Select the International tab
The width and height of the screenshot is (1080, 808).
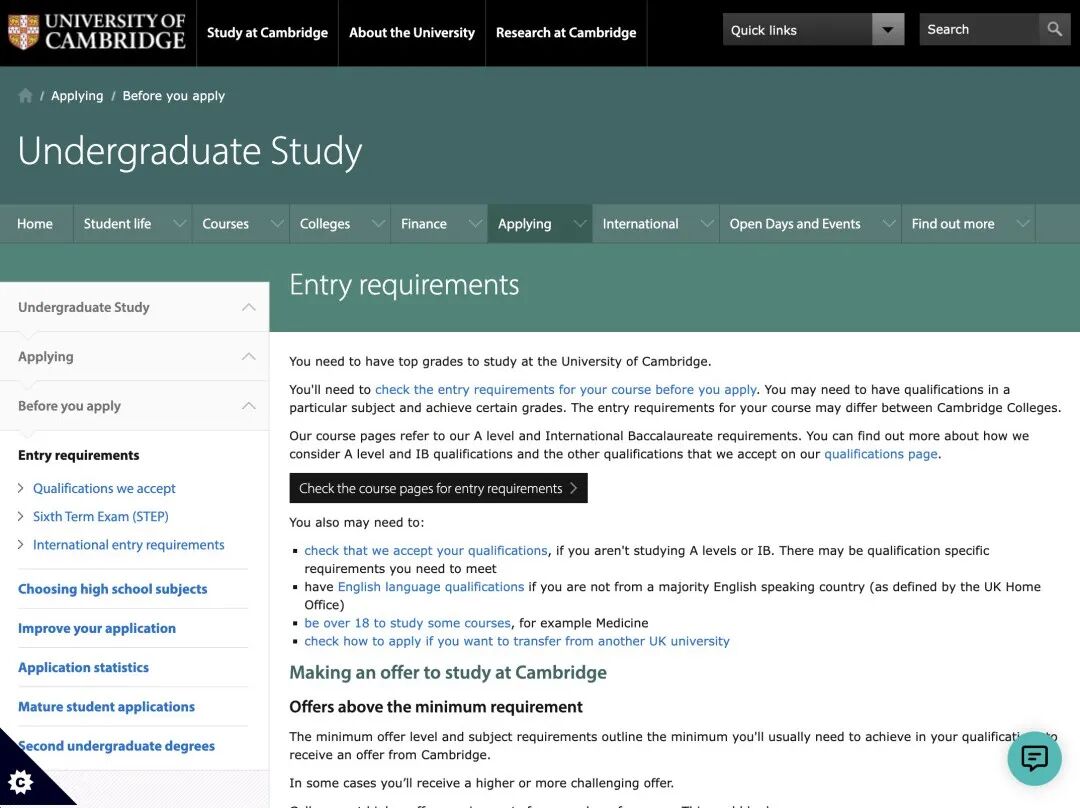641,223
